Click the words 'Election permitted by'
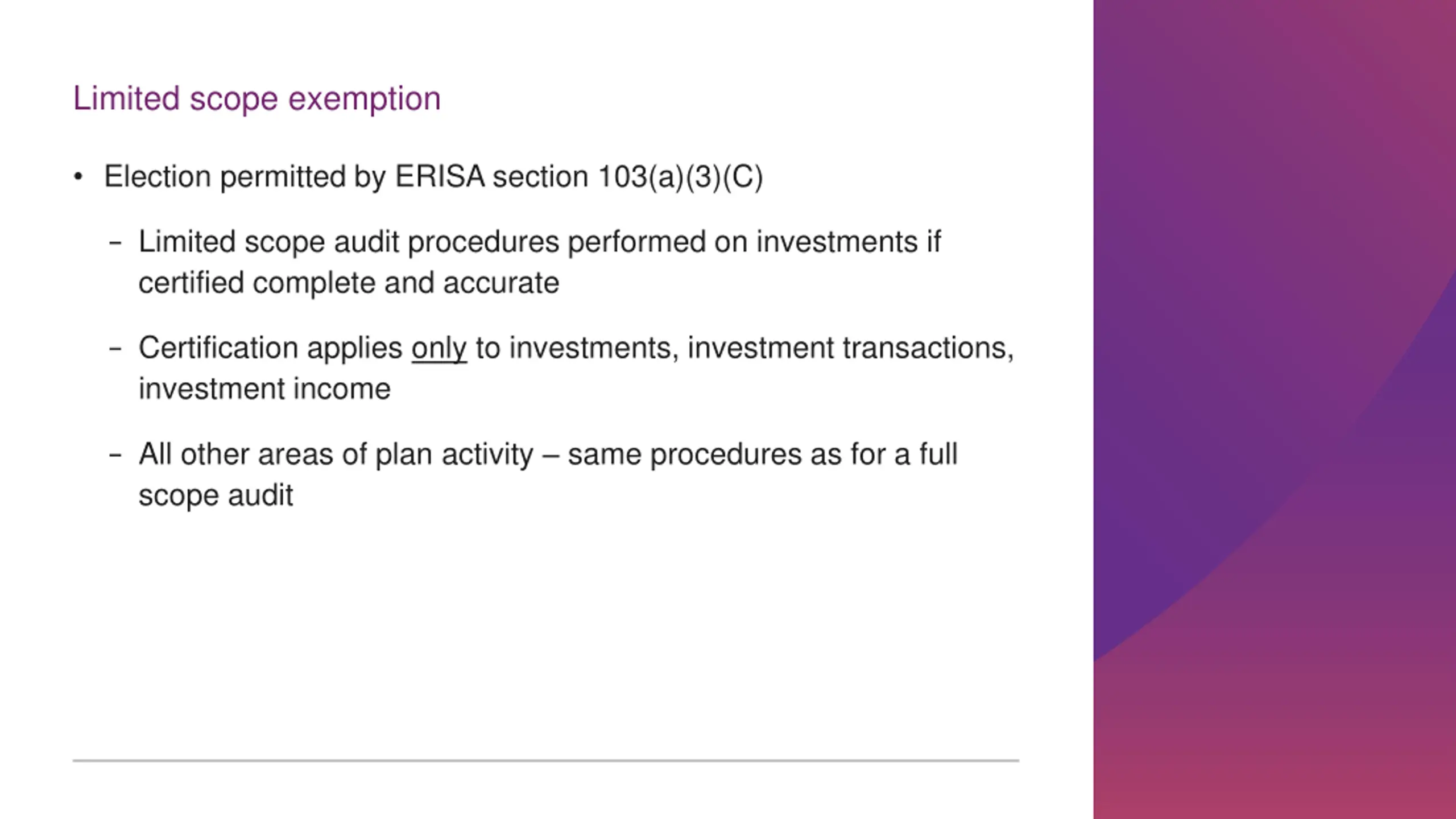The height and width of the screenshot is (819, 1456). pyautogui.click(x=245, y=177)
